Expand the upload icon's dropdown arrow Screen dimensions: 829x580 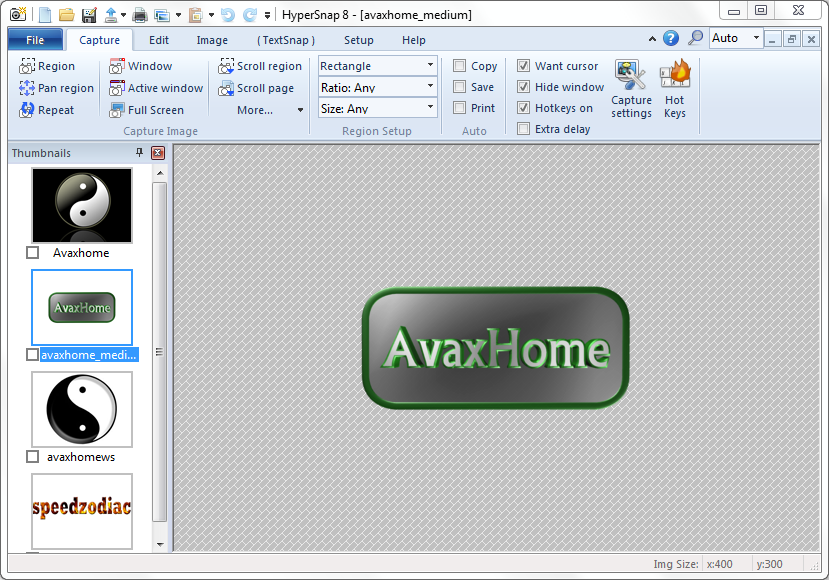(x=124, y=15)
